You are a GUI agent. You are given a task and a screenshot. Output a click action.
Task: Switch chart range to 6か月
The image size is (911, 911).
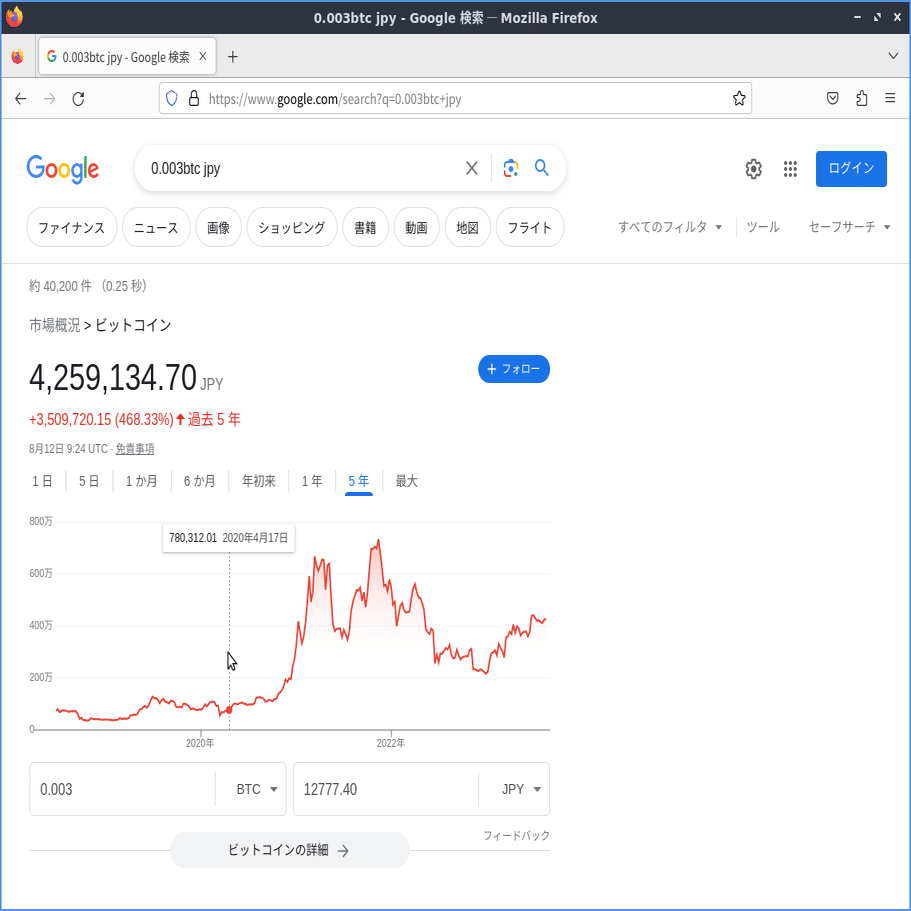pyautogui.click(x=200, y=481)
